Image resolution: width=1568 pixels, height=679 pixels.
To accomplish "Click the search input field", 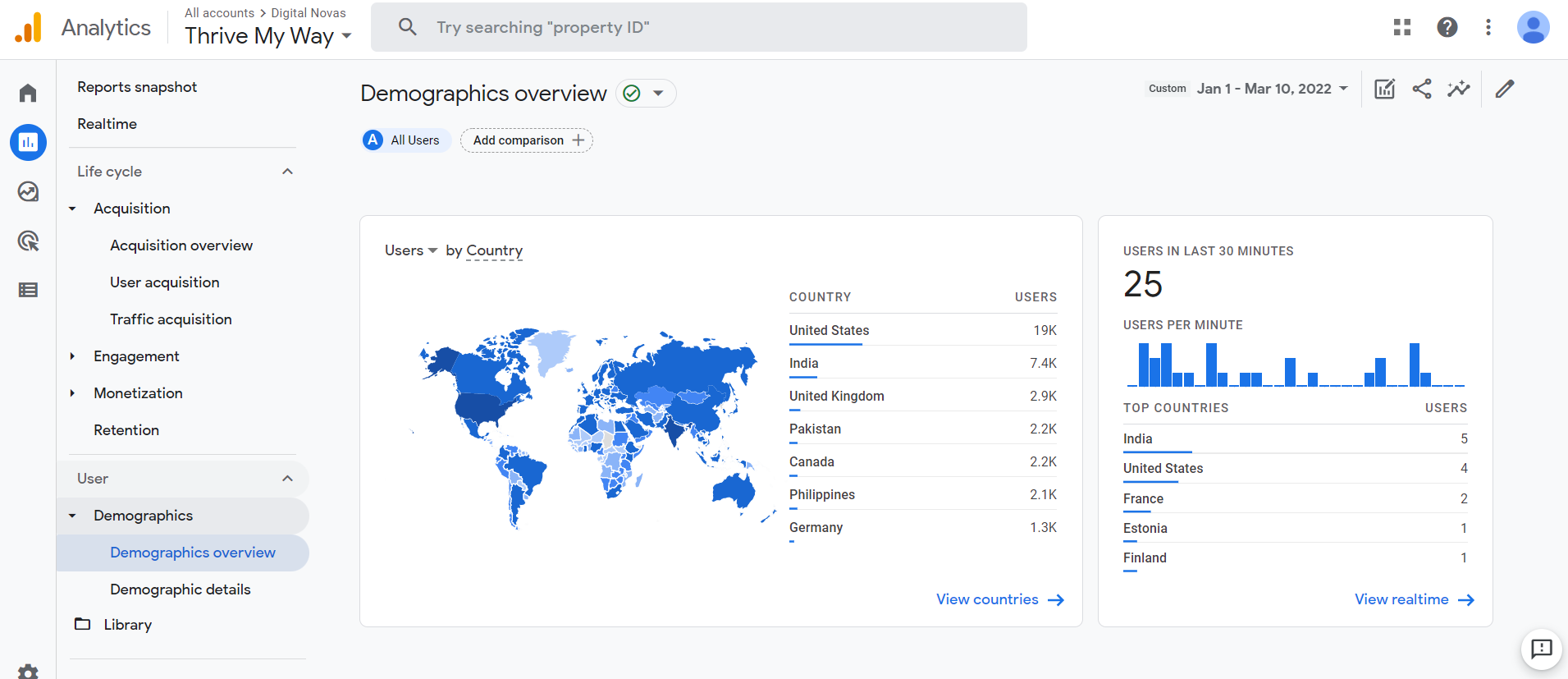I will [699, 27].
